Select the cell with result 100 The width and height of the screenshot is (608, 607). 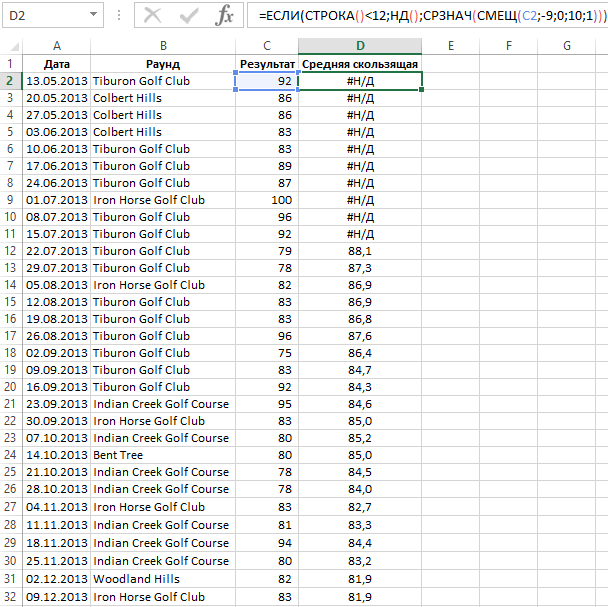click(267, 200)
